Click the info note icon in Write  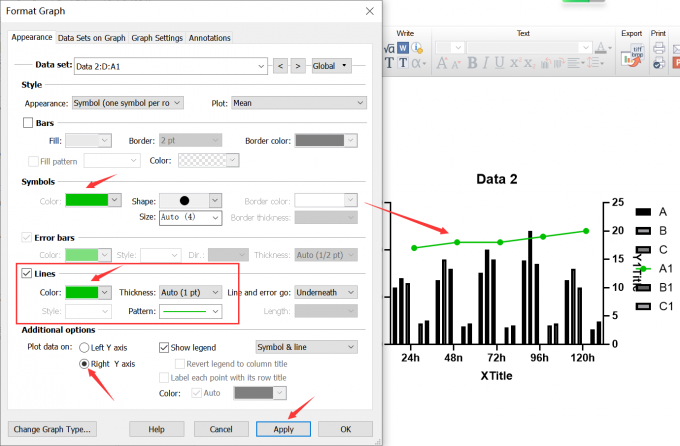[417, 48]
